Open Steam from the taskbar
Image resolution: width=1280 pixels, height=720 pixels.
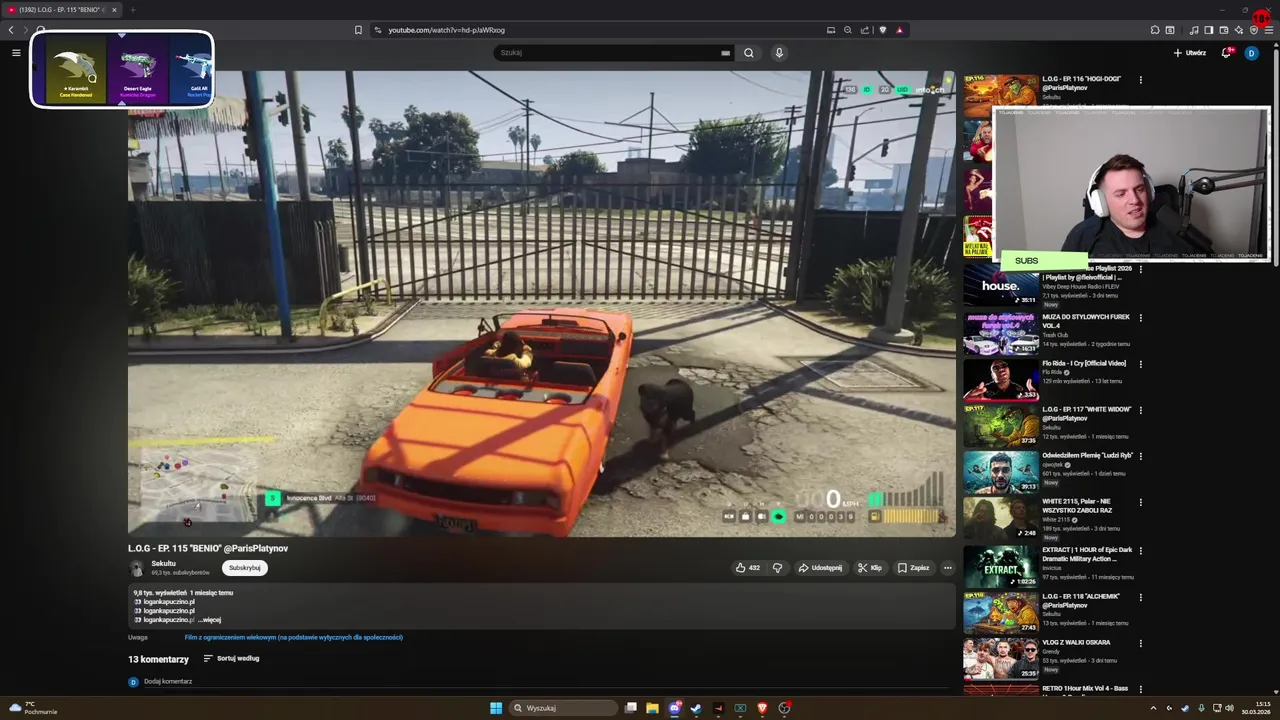pyautogui.click(x=697, y=708)
